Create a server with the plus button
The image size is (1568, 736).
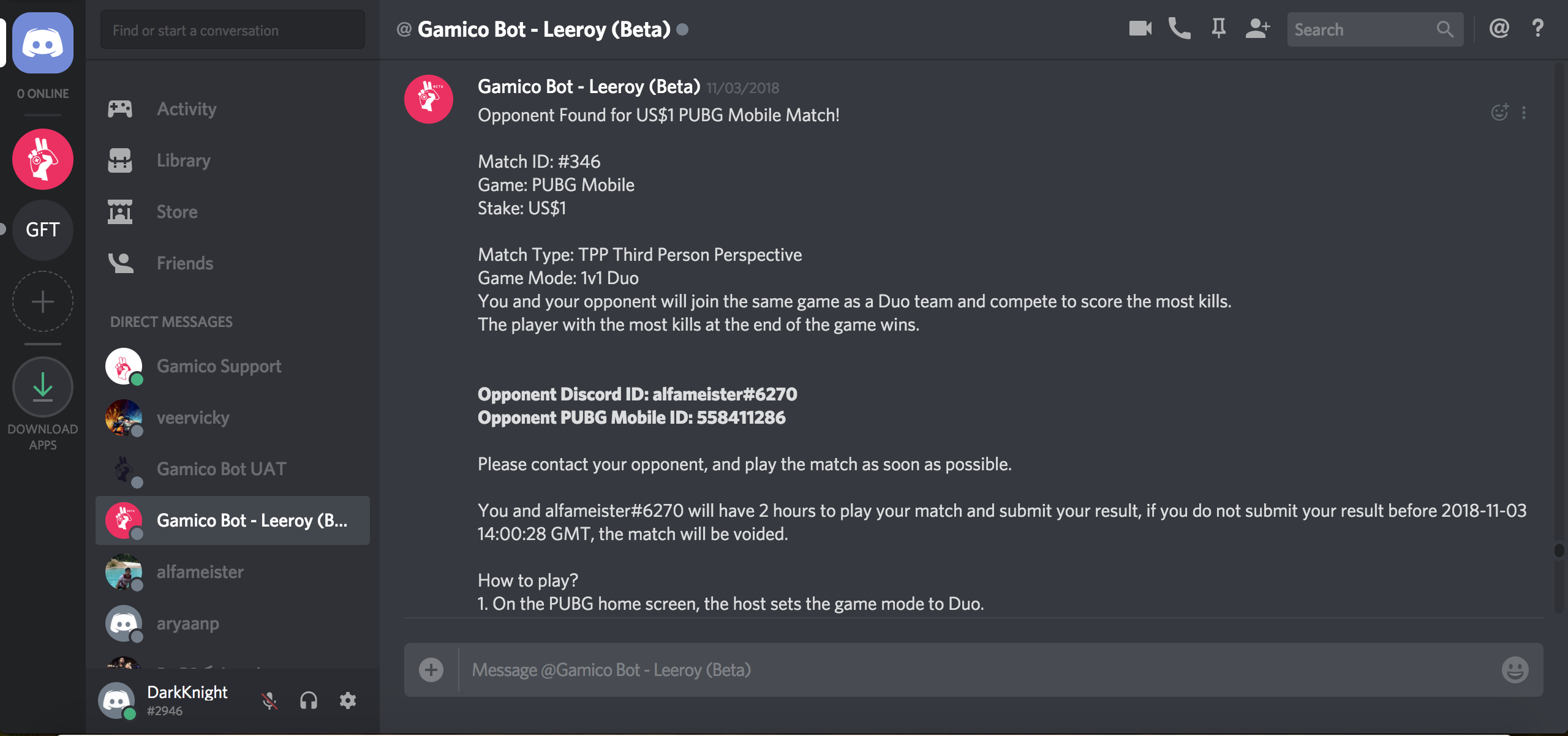tap(42, 301)
